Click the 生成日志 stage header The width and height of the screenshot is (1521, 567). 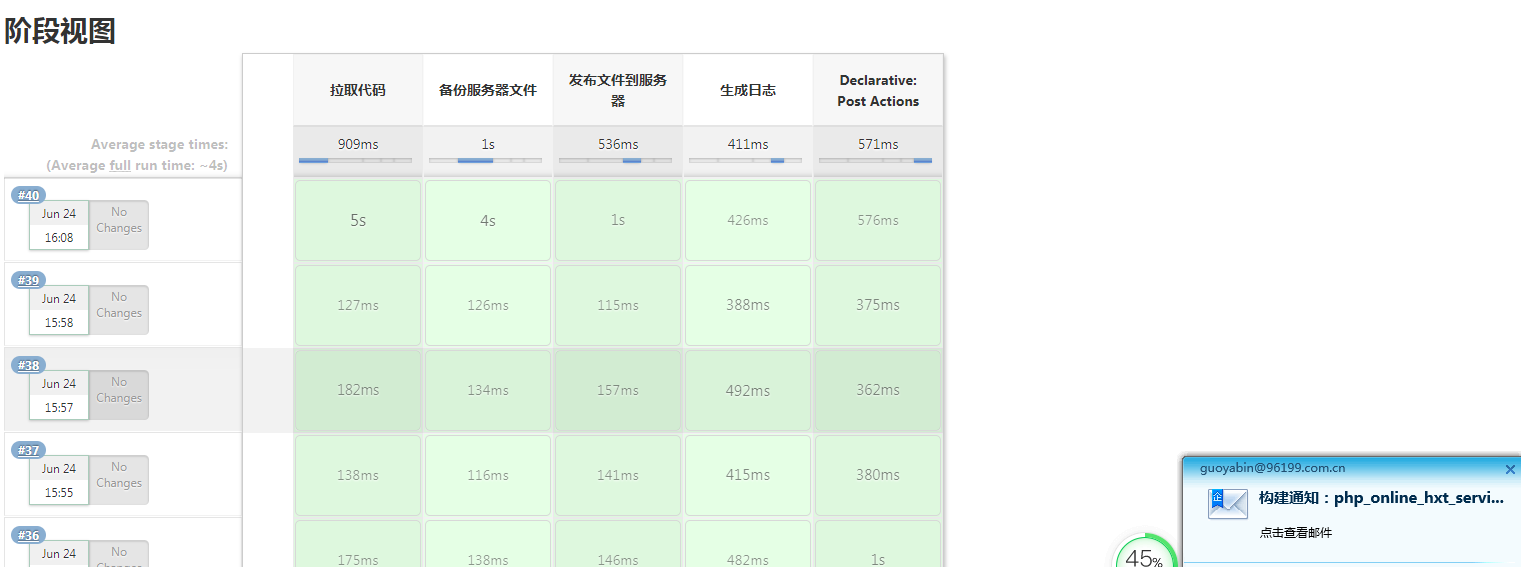click(748, 90)
